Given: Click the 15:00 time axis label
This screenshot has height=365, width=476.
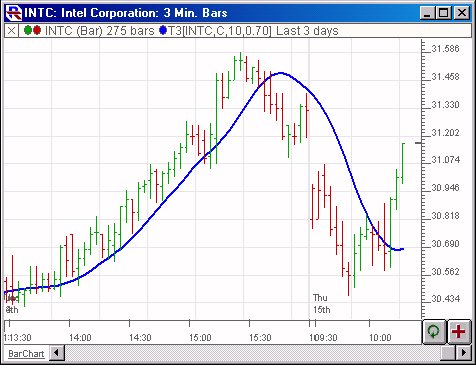Looking at the screenshot, I should pyautogui.click(x=200, y=338).
